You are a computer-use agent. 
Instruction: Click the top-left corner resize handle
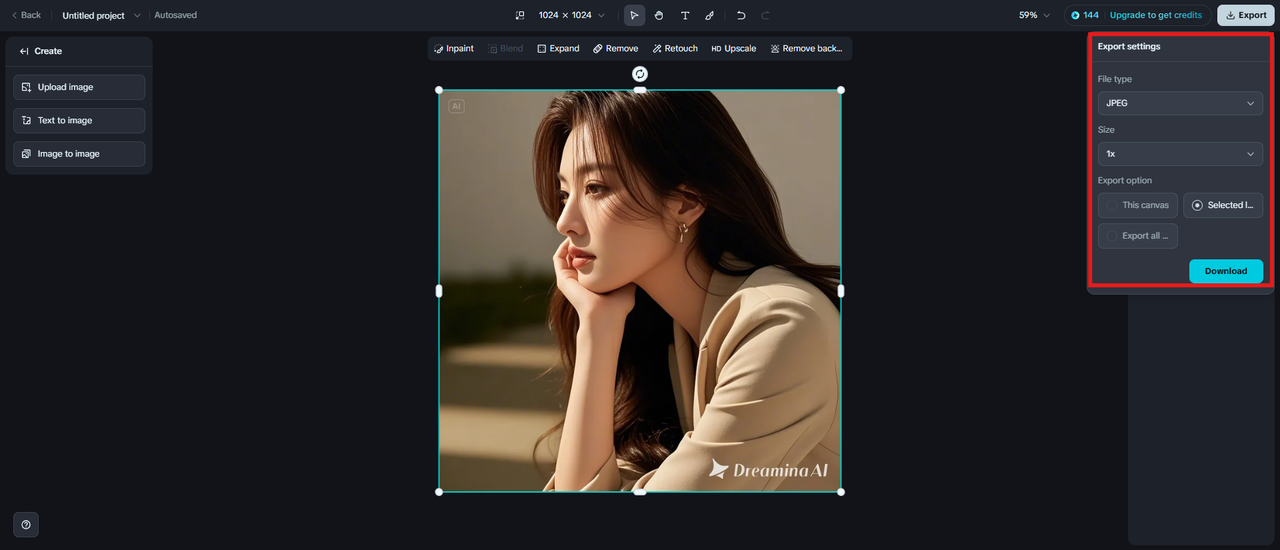(439, 90)
